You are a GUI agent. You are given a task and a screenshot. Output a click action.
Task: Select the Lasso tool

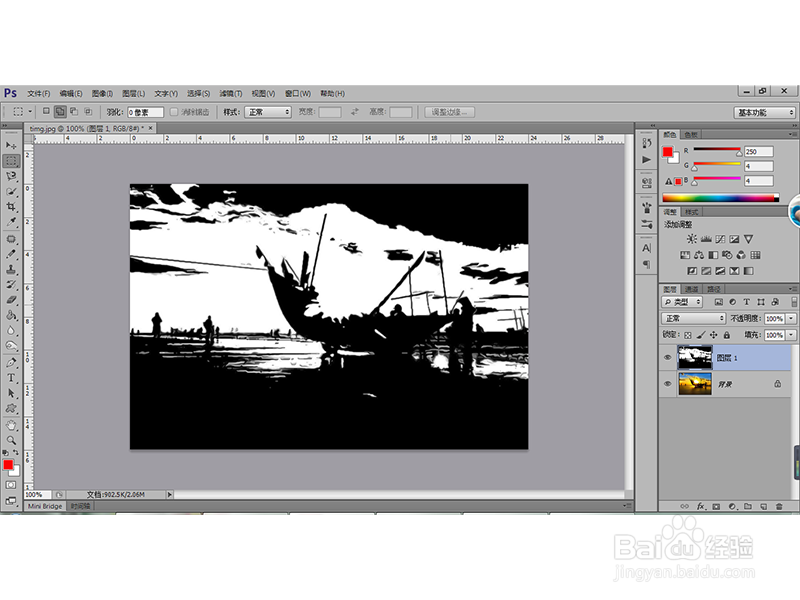coord(11,177)
